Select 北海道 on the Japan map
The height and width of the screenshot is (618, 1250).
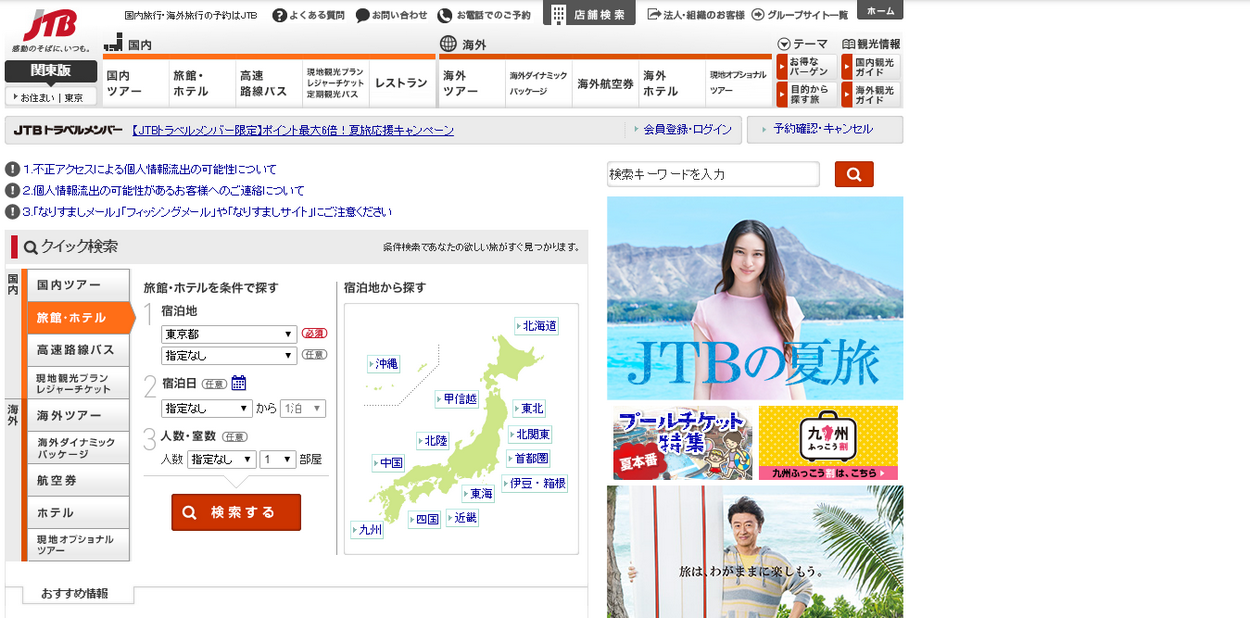tap(538, 326)
